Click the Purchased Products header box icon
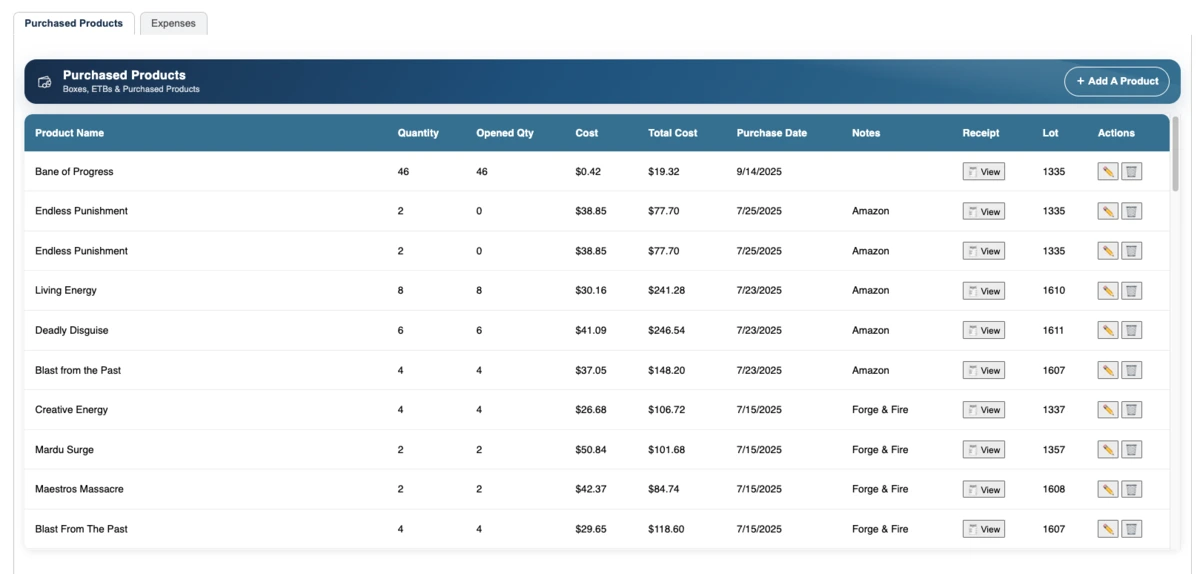1200x574 pixels. 45,82
